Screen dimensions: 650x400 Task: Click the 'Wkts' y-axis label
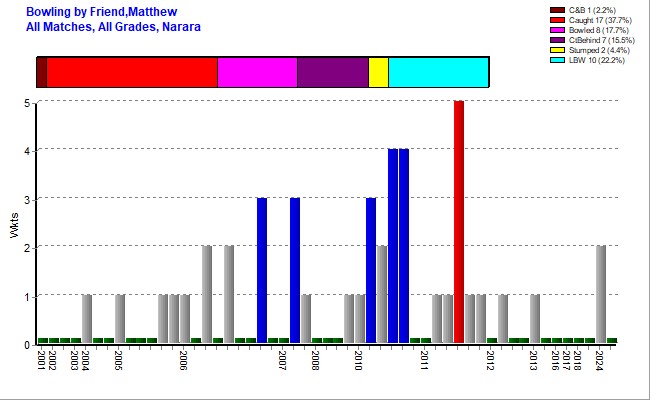(15, 225)
